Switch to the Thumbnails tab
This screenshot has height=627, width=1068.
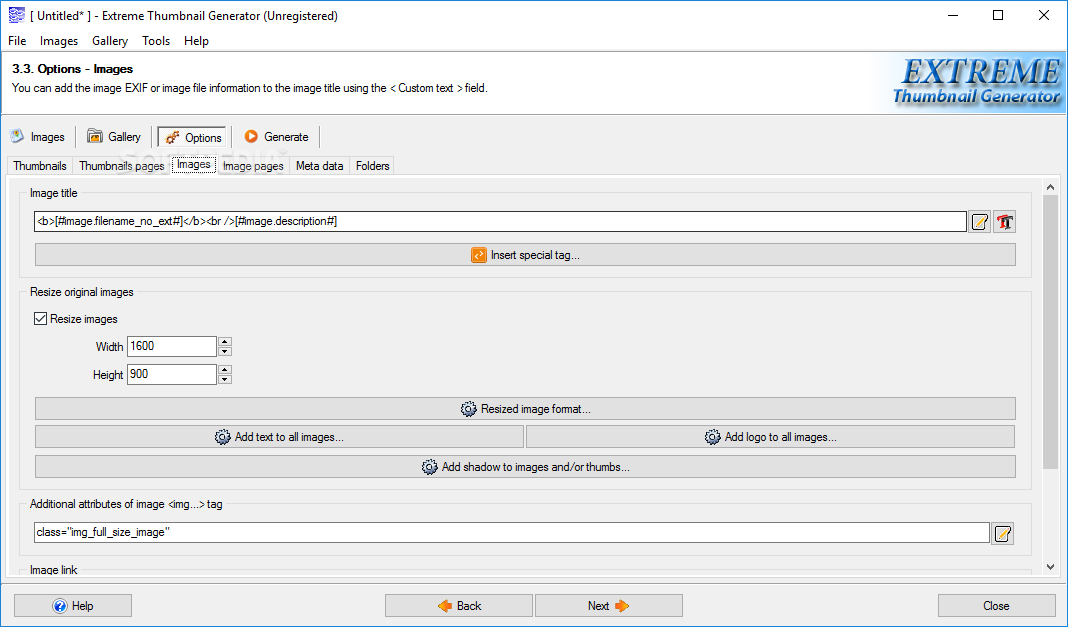tap(40, 165)
